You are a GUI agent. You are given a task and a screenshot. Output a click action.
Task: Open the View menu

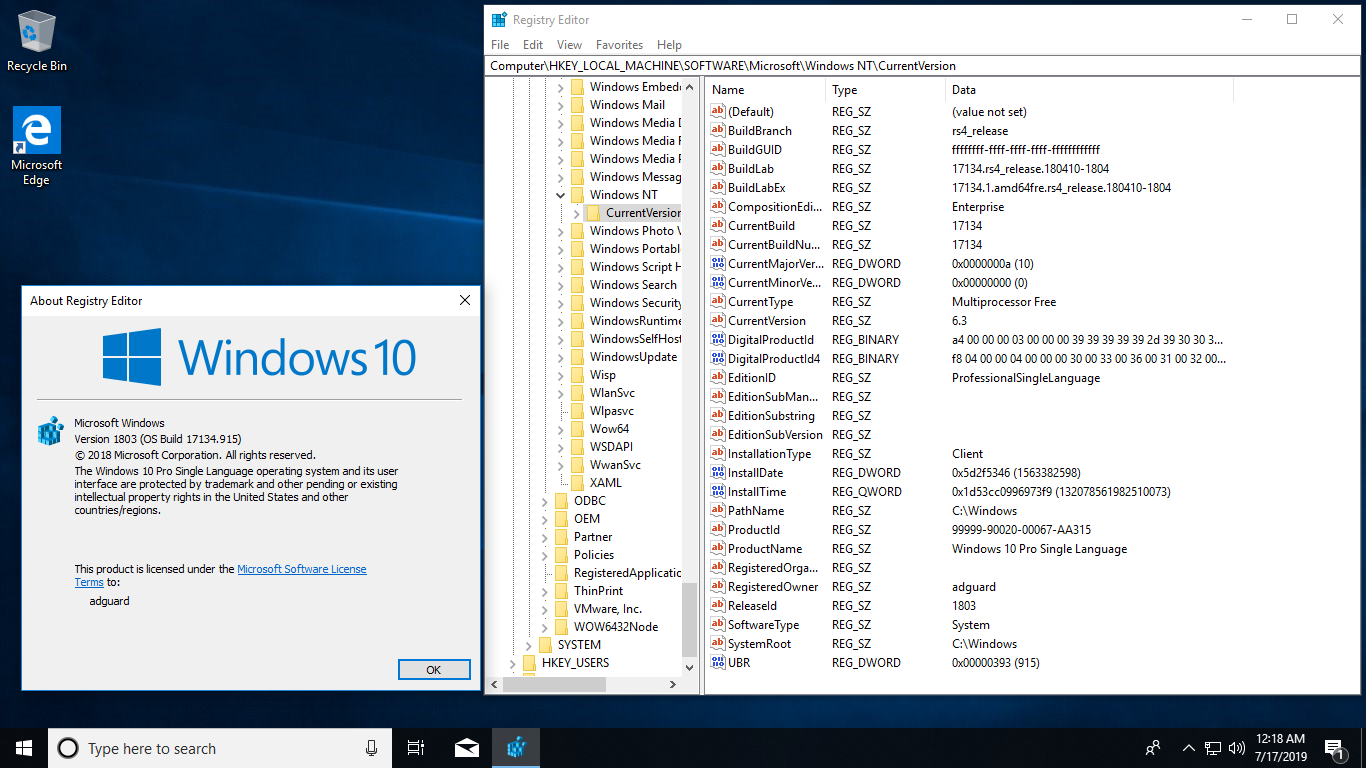569,45
